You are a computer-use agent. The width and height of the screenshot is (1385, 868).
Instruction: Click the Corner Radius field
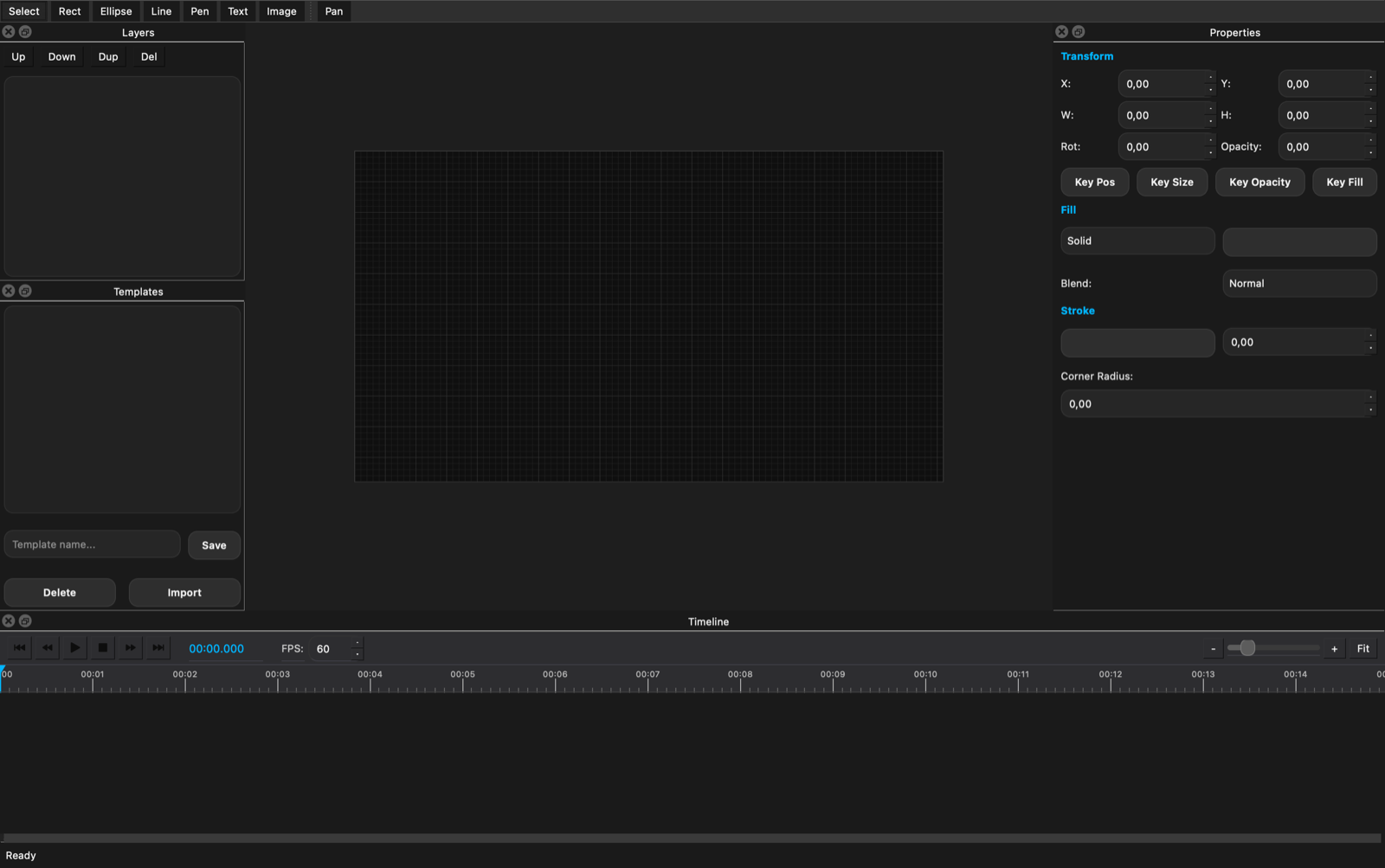(x=1218, y=404)
